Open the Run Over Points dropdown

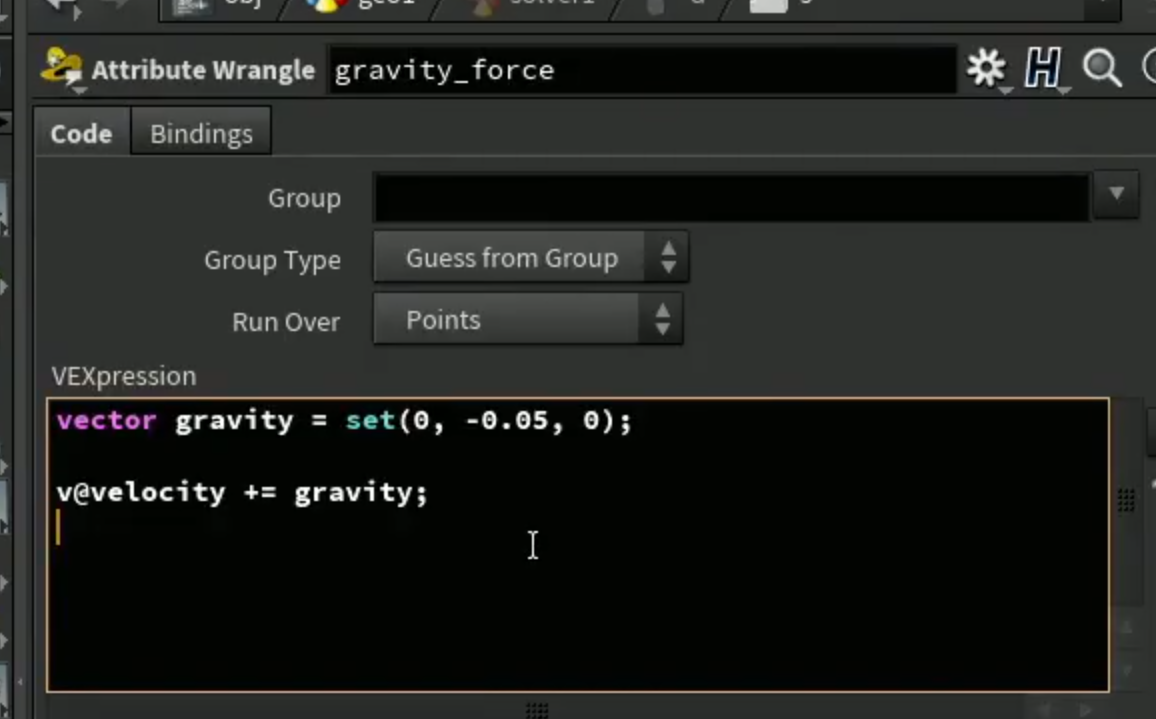[528, 319]
